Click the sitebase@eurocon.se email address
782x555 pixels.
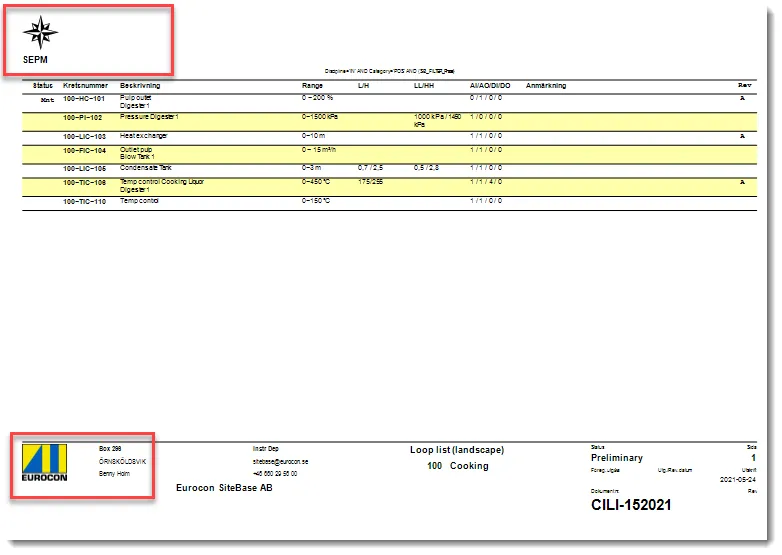pyautogui.click(x=280, y=462)
